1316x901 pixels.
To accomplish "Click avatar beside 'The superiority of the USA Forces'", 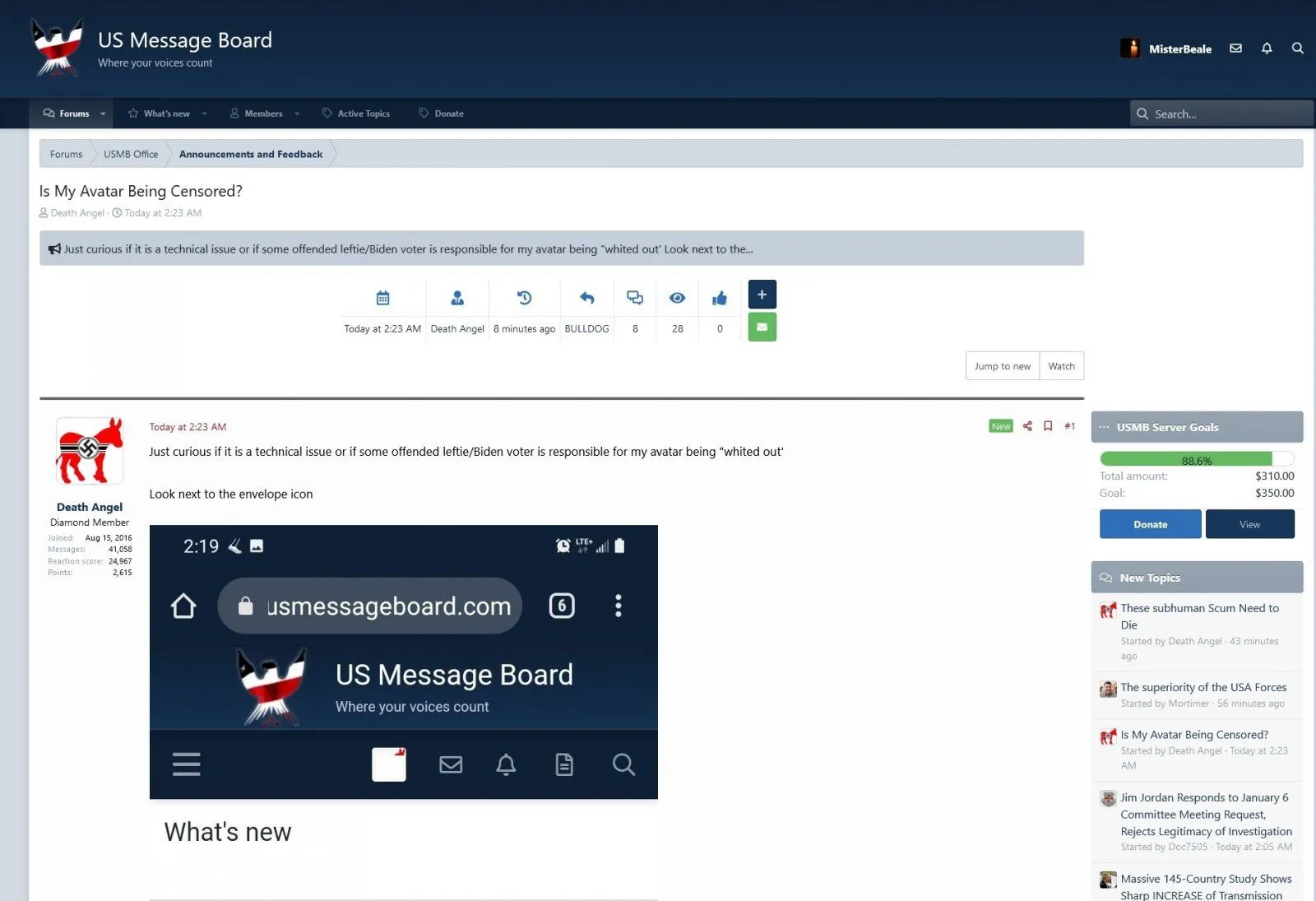I will 1108,689.
